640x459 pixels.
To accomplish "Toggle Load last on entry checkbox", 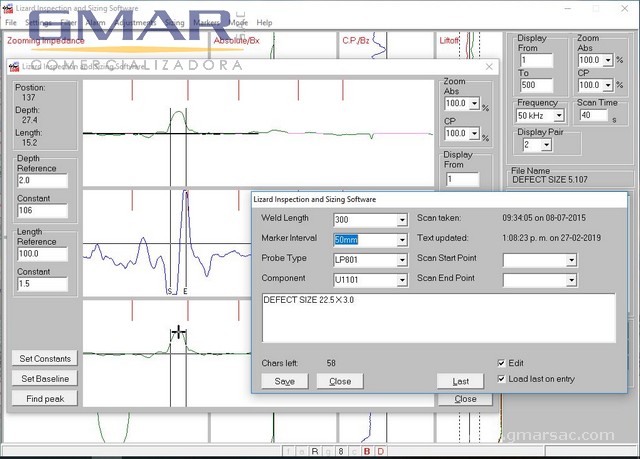I will (501, 379).
